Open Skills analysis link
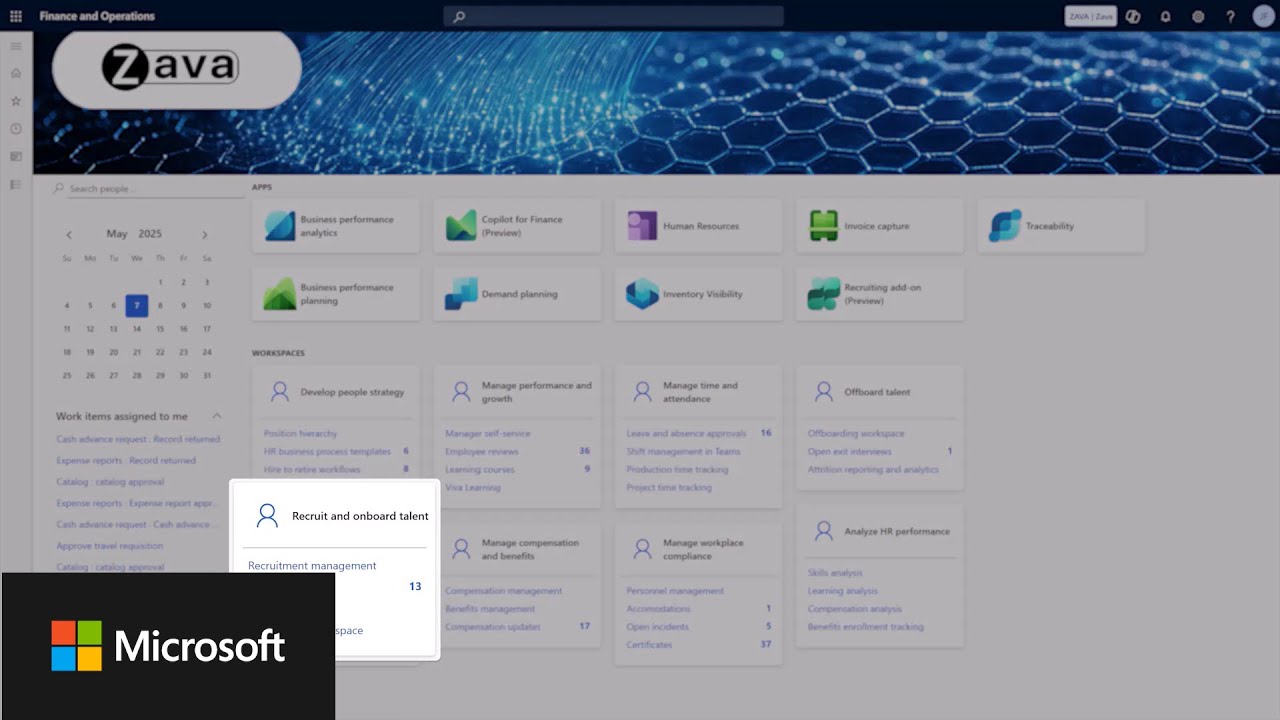1280x720 pixels. (835, 573)
